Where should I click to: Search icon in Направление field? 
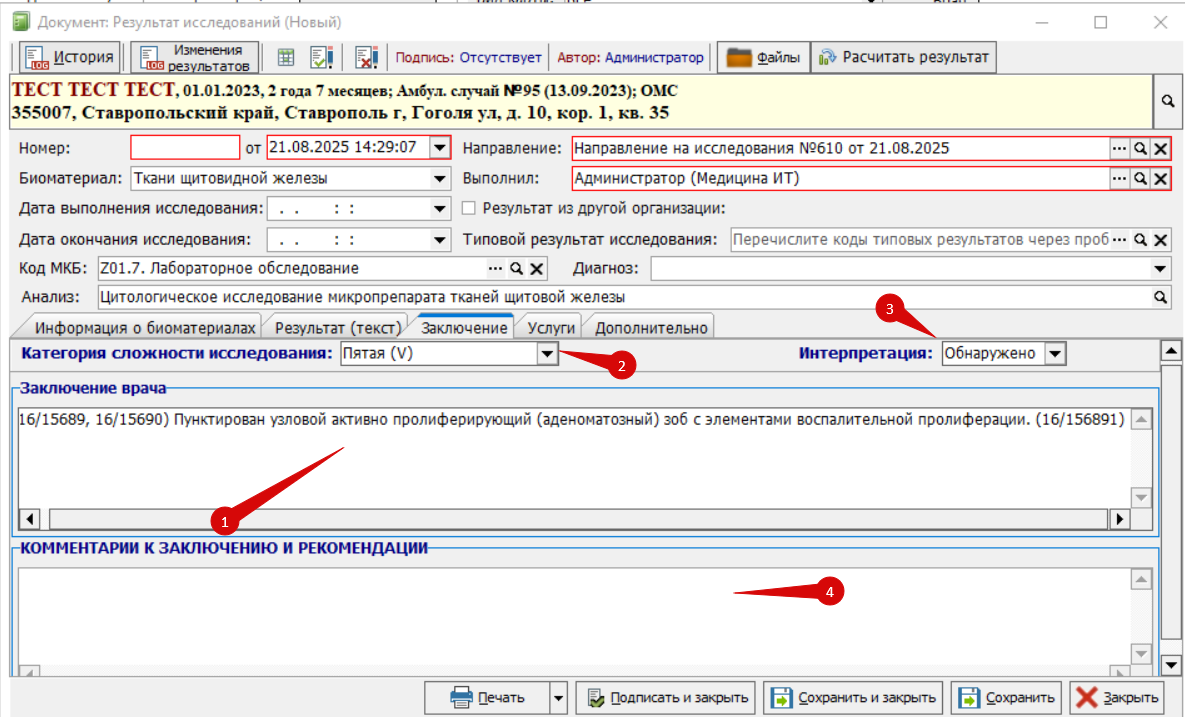pyautogui.click(x=1140, y=149)
